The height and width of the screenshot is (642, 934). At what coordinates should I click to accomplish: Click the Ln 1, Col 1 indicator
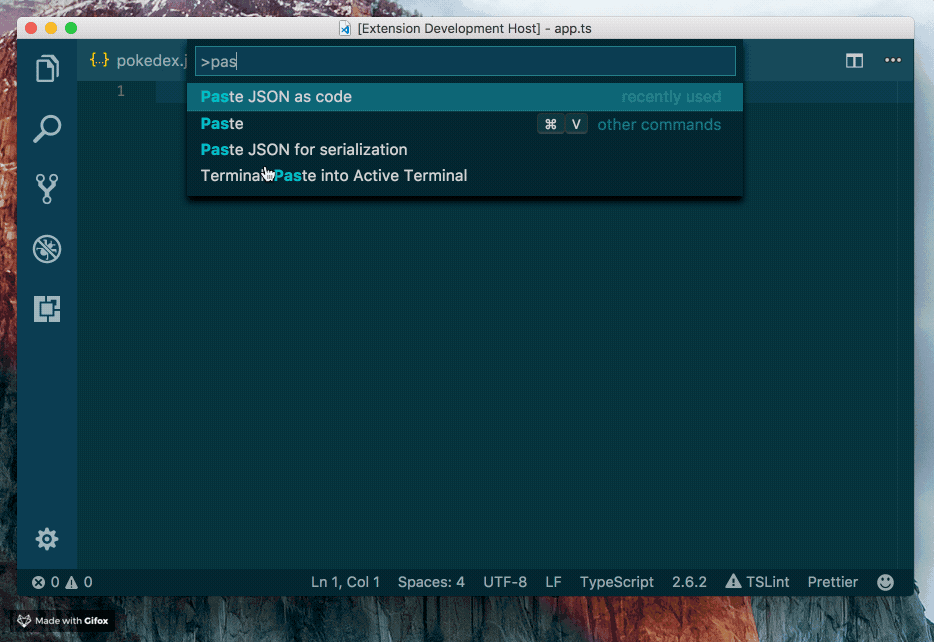click(x=345, y=582)
